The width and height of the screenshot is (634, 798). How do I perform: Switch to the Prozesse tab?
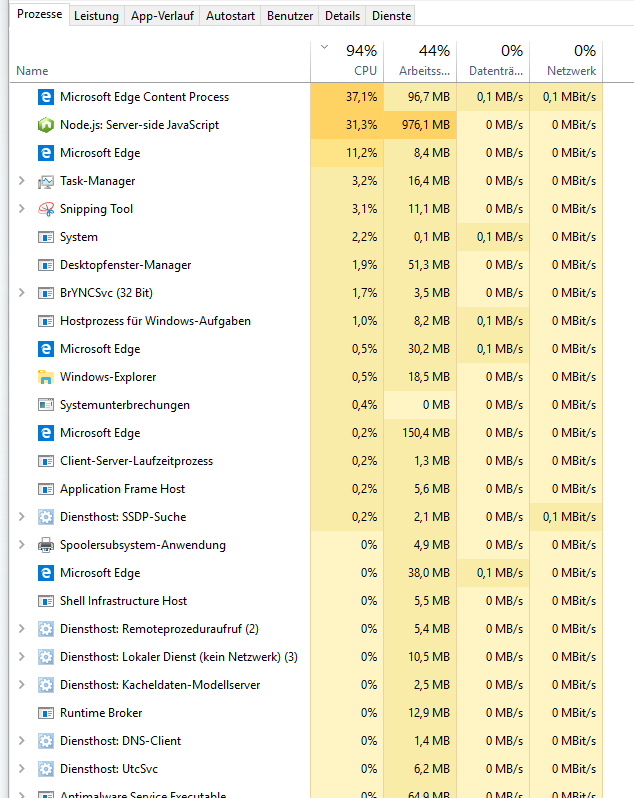click(39, 14)
